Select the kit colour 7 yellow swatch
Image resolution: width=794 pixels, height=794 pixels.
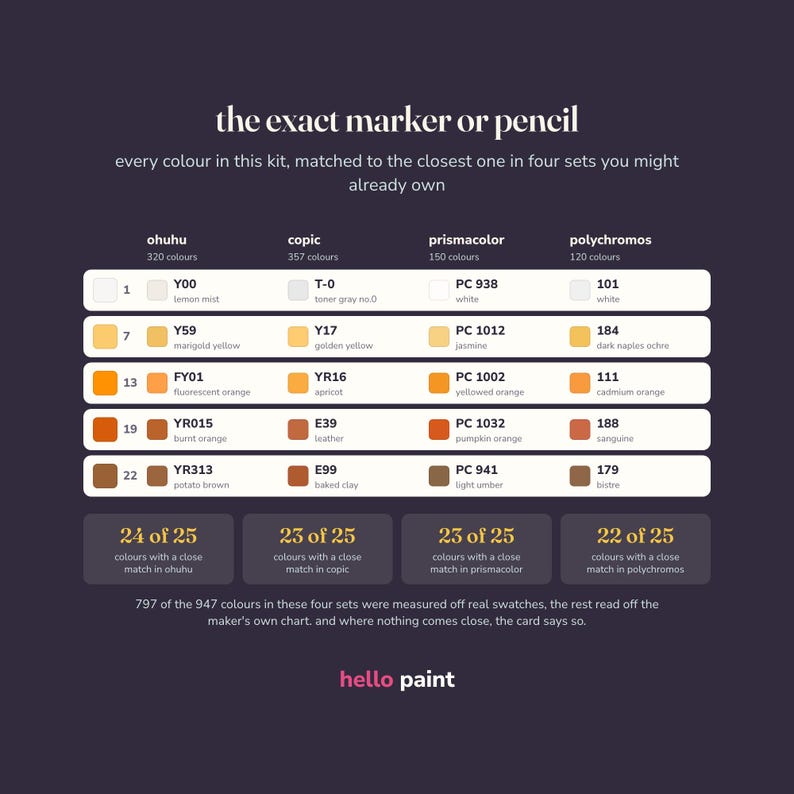point(105,337)
